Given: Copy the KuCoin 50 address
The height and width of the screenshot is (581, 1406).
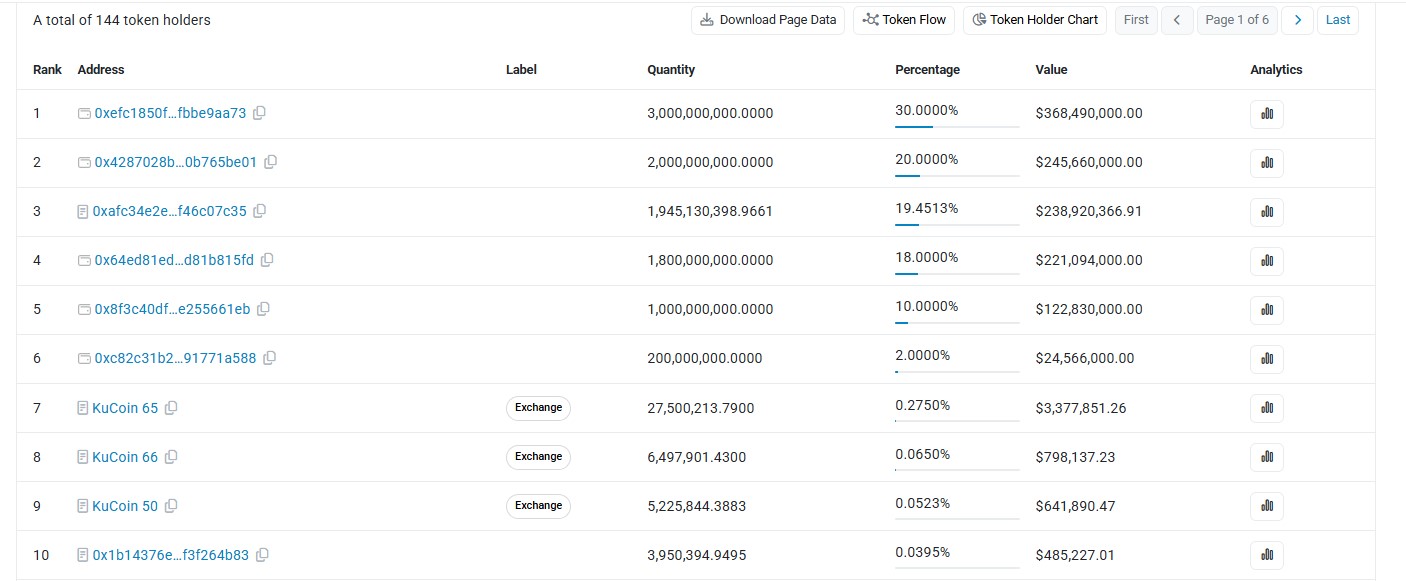Looking at the screenshot, I should click(171, 506).
